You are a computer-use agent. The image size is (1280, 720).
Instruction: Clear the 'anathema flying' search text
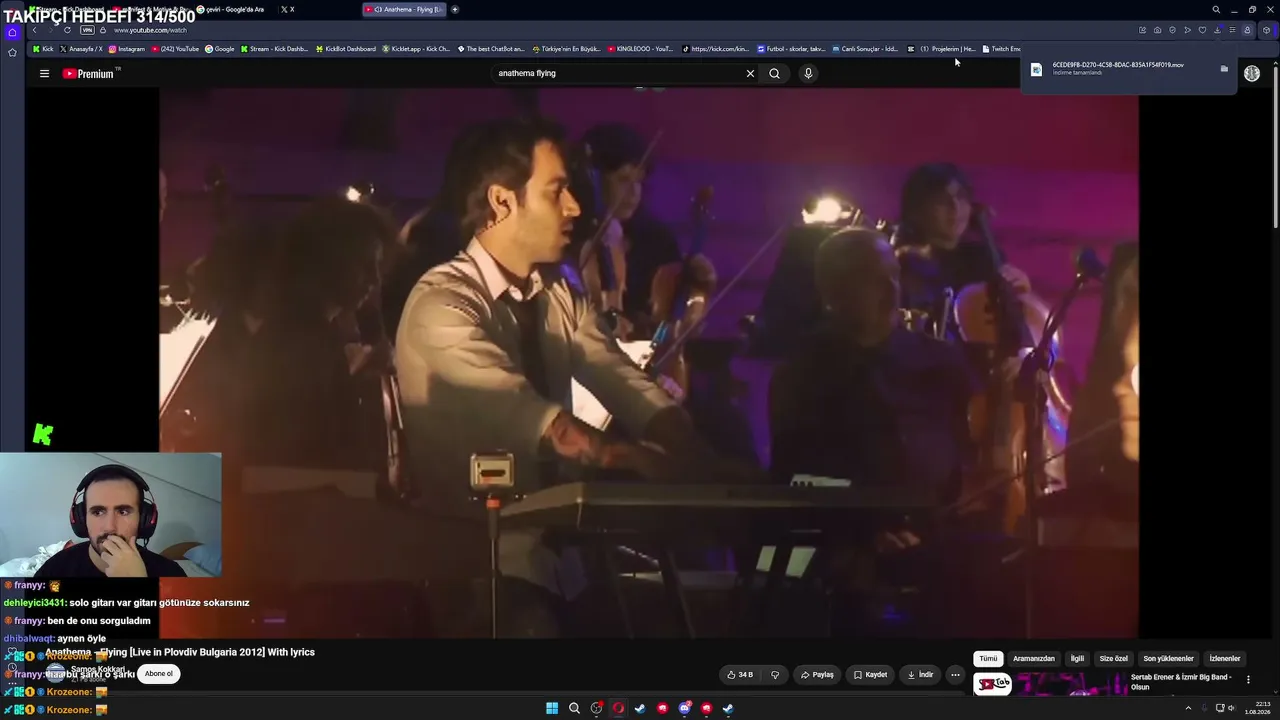coord(750,73)
